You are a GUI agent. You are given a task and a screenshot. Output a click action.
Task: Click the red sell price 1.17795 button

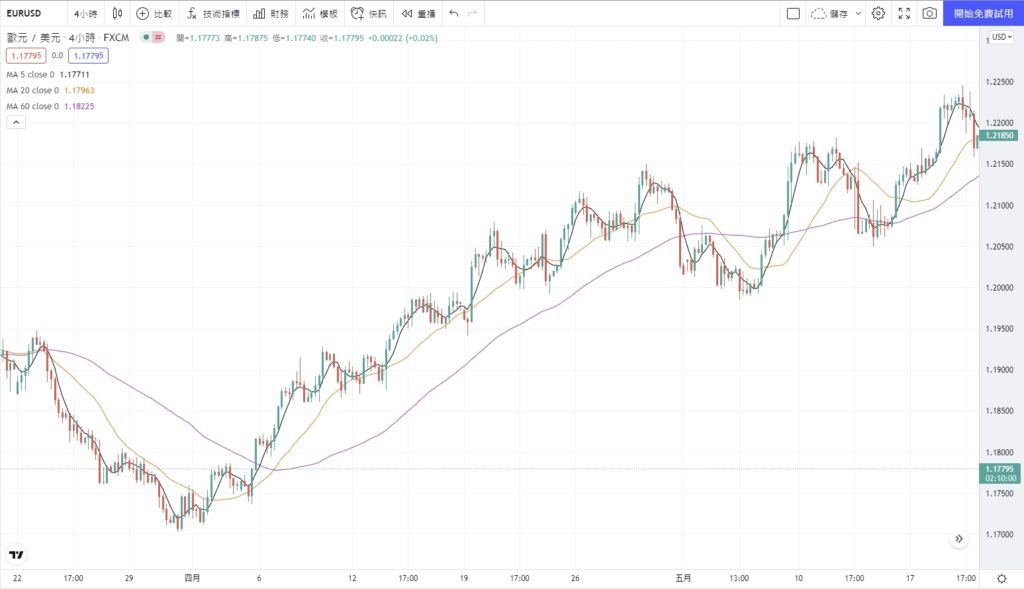click(25, 56)
